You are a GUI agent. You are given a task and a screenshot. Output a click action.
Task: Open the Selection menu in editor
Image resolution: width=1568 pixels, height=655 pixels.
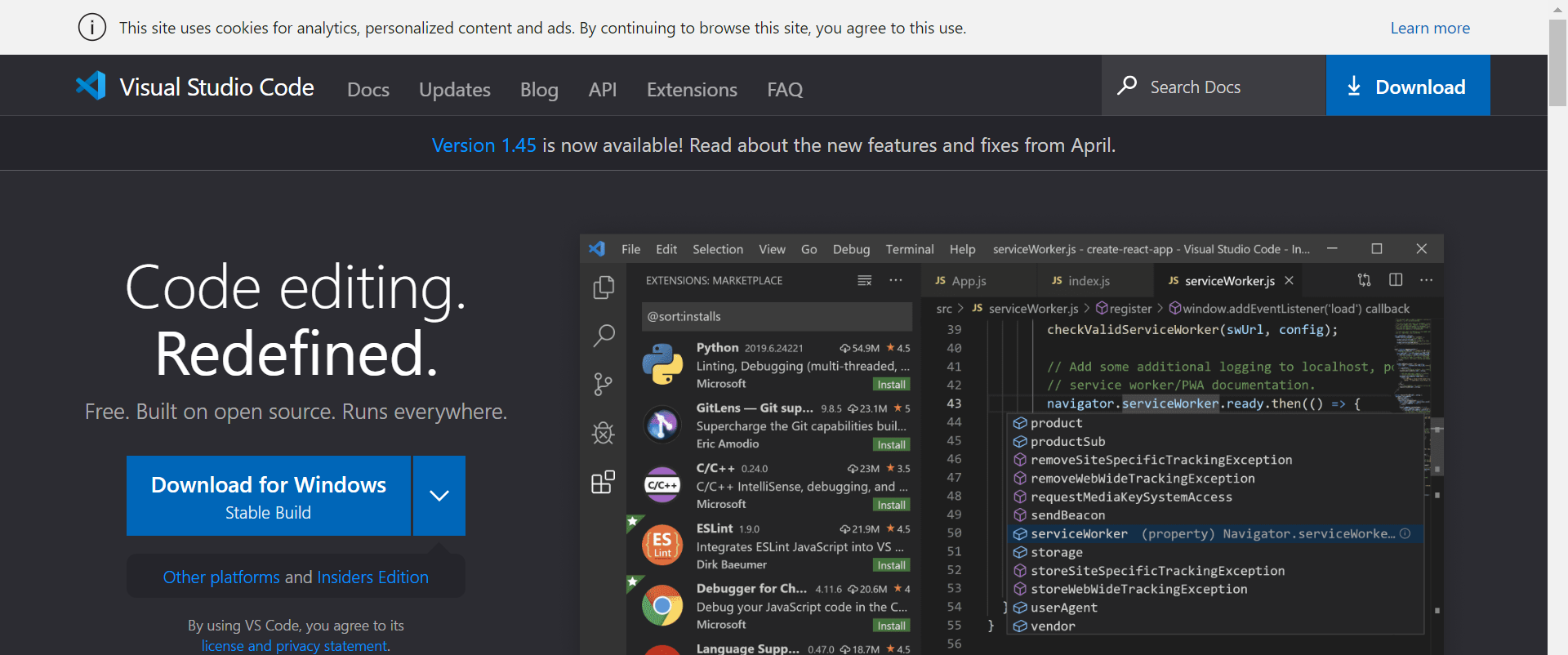tap(718, 249)
